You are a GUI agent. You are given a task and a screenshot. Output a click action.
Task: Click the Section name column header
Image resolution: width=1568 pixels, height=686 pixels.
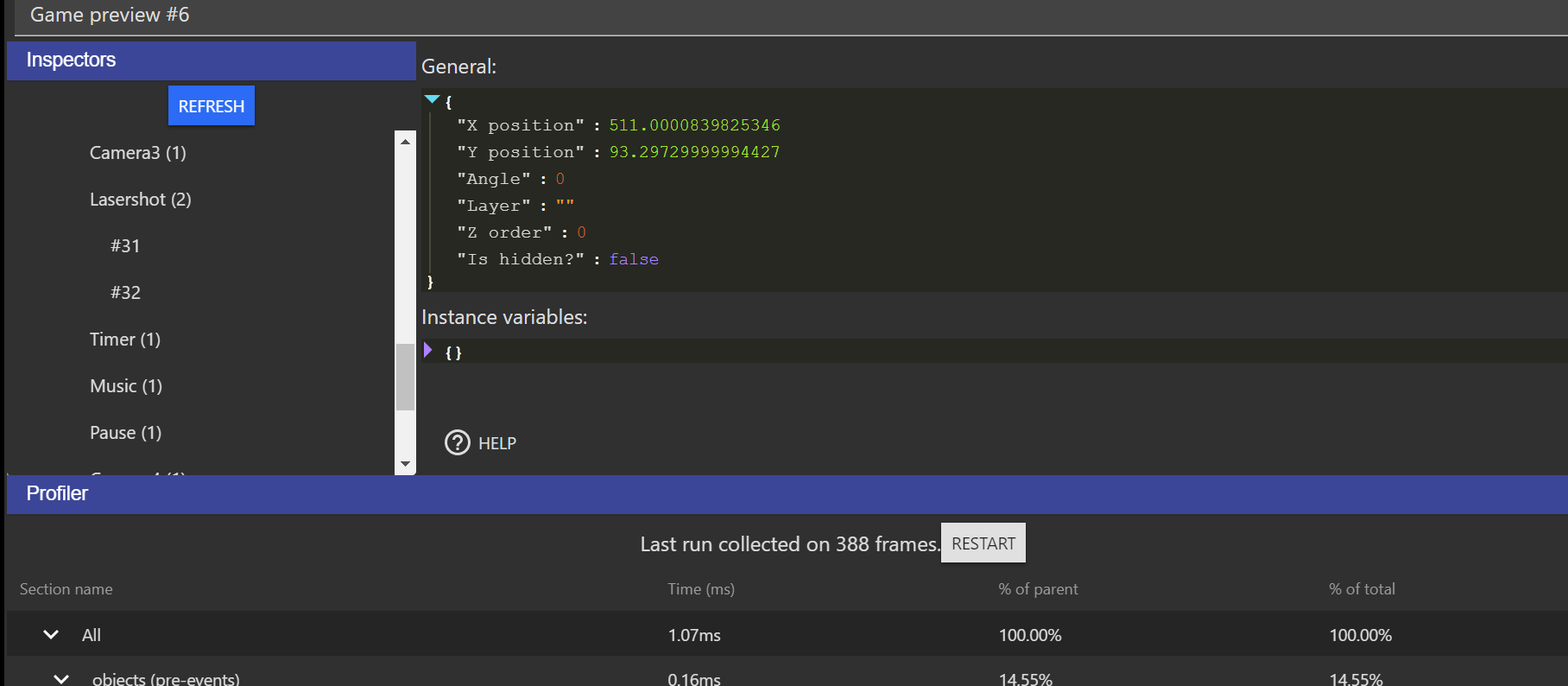coord(66,589)
